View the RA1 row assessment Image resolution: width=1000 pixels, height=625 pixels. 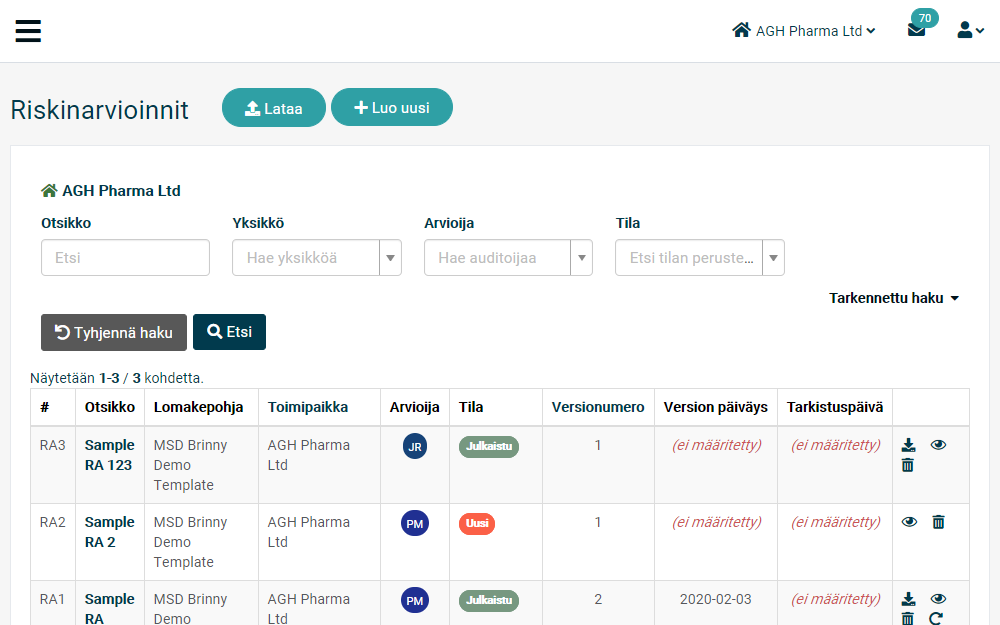[x=938, y=599]
